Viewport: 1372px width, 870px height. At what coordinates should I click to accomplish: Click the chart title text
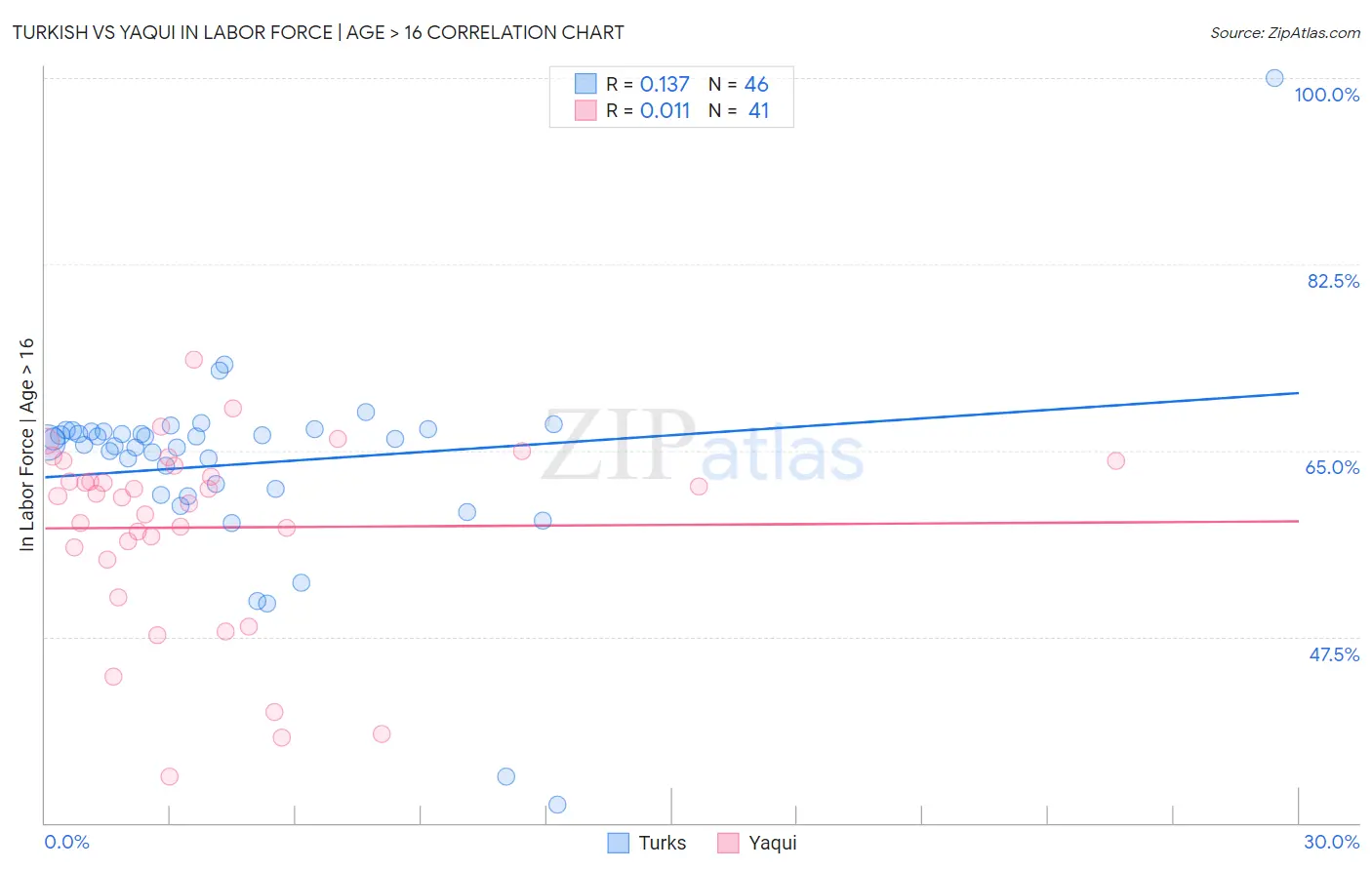coord(318,32)
